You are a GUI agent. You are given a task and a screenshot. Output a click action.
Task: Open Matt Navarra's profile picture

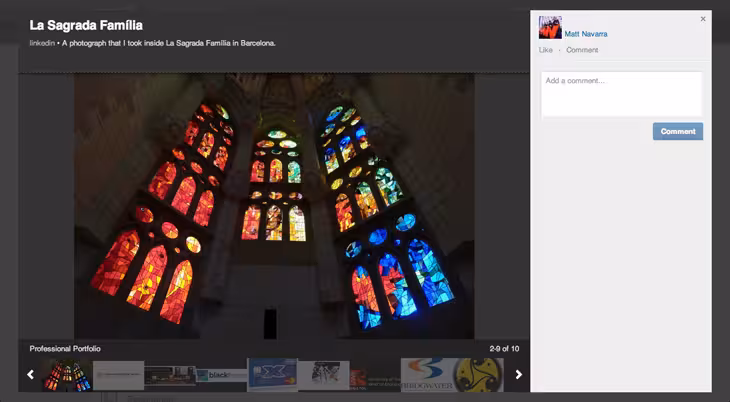[x=550, y=27]
